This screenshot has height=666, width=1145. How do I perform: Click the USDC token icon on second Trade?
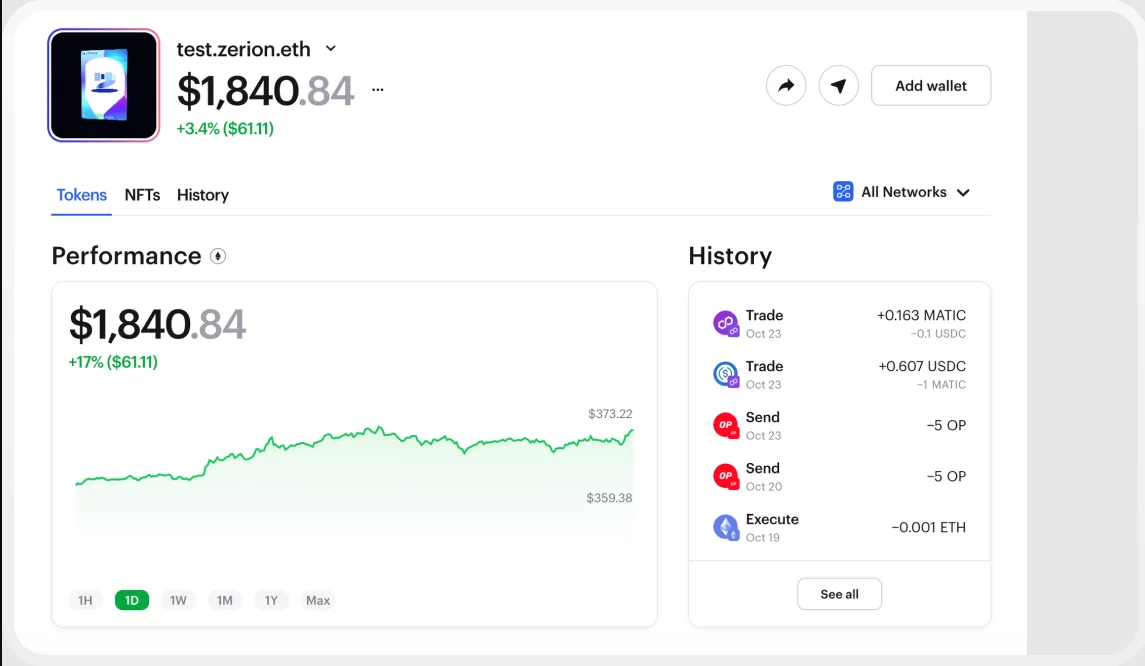pos(726,375)
